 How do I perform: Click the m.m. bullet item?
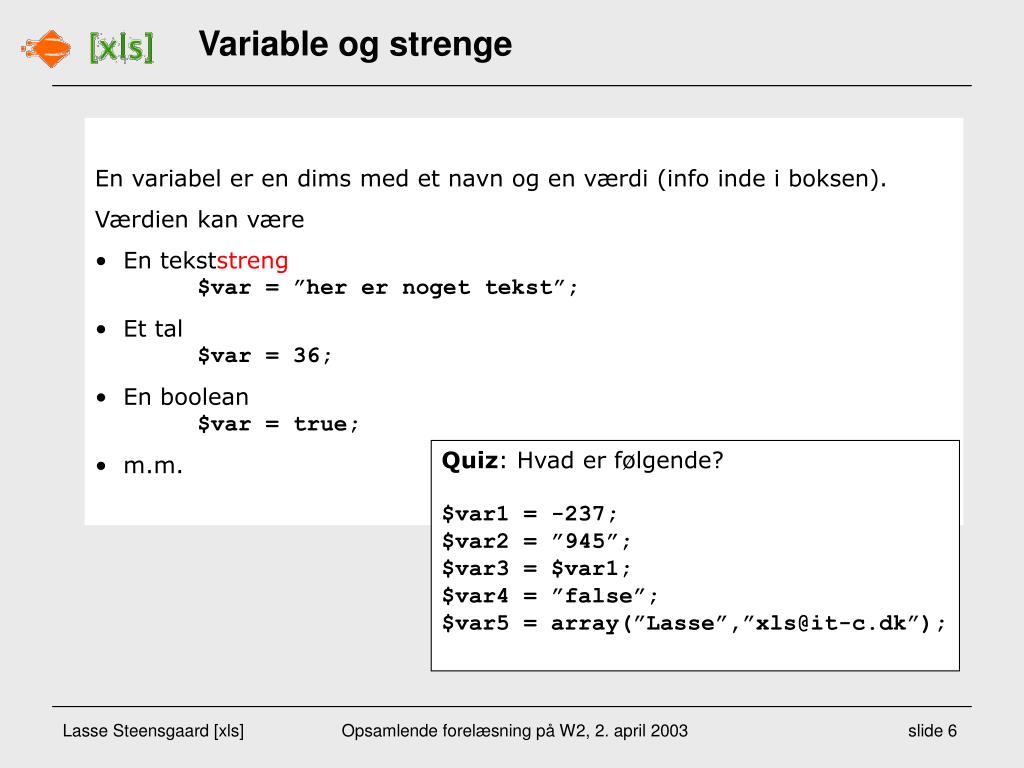(153, 465)
